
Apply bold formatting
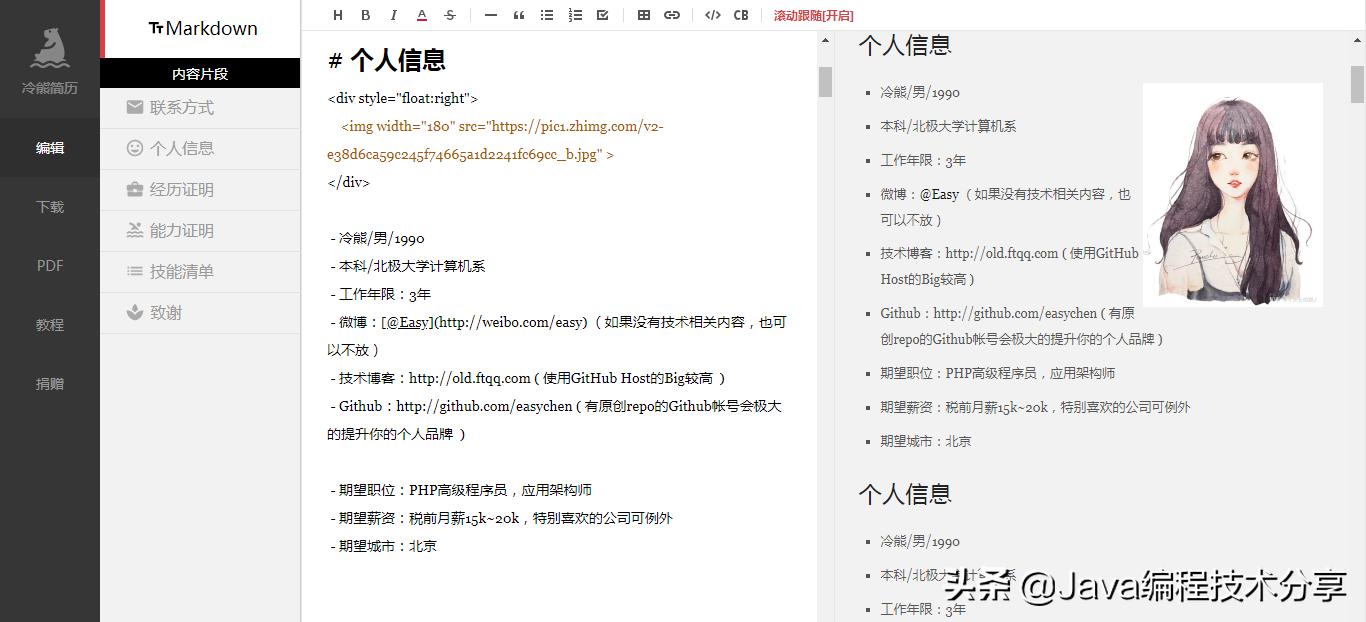click(x=365, y=15)
